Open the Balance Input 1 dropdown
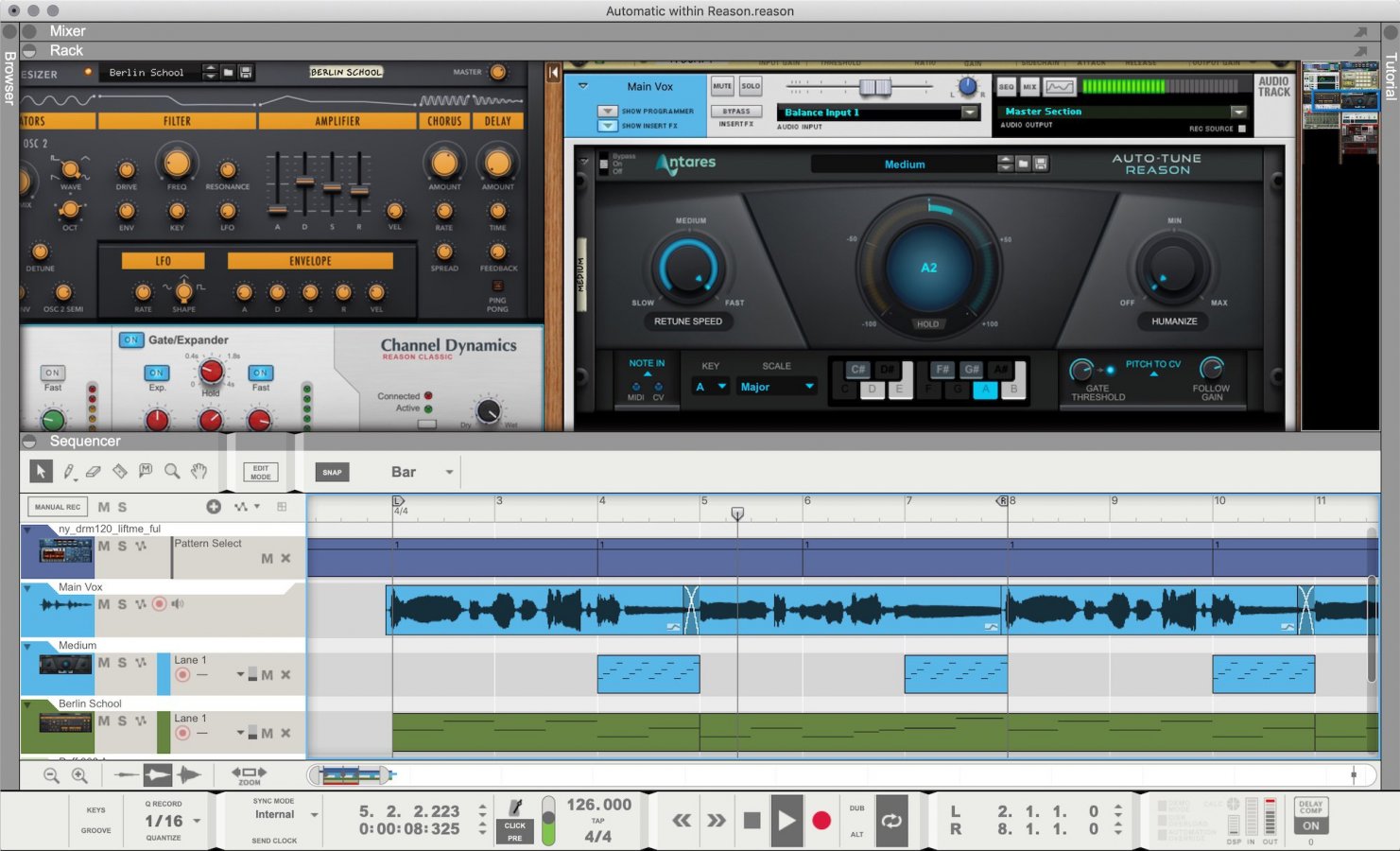Image resolution: width=1400 pixels, height=851 pixels. click(x=970, y=112)
